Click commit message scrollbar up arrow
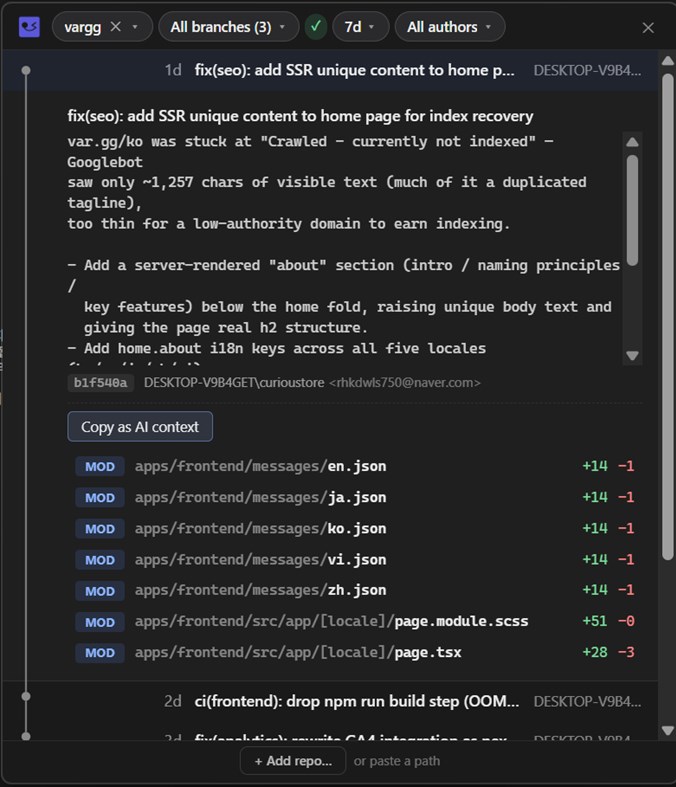This screenshot has width=676, height=787. [x=632, y=142]
